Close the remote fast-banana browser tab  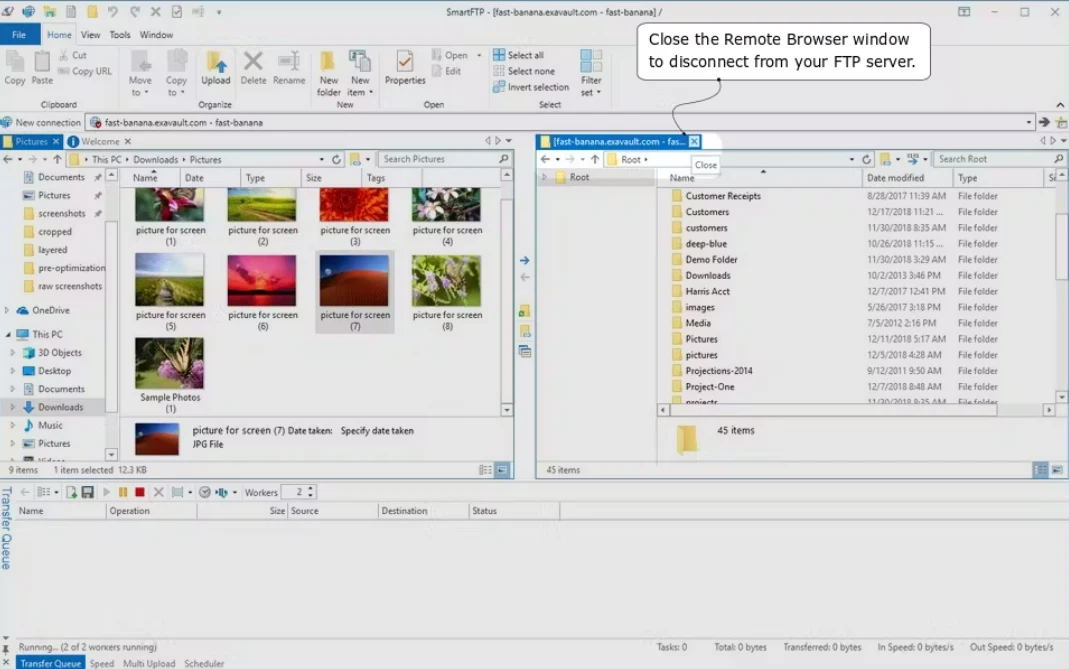693,142
